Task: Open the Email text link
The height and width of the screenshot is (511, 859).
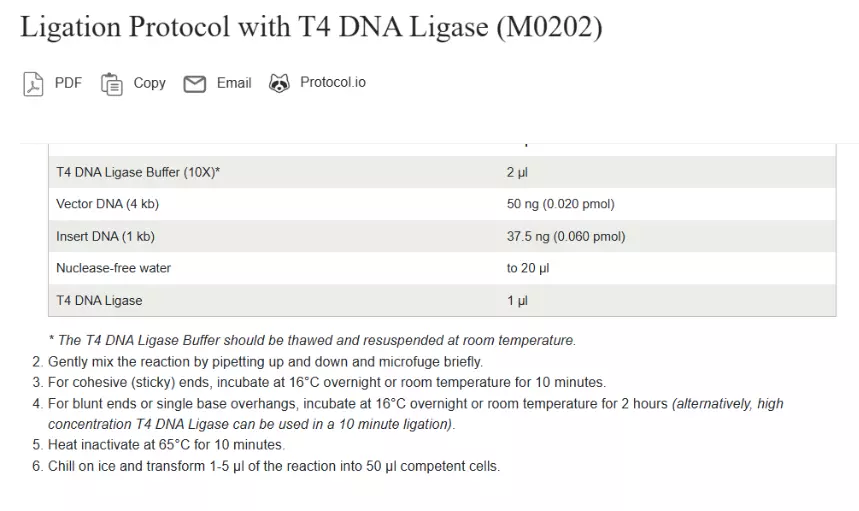Action: [234, 83]
